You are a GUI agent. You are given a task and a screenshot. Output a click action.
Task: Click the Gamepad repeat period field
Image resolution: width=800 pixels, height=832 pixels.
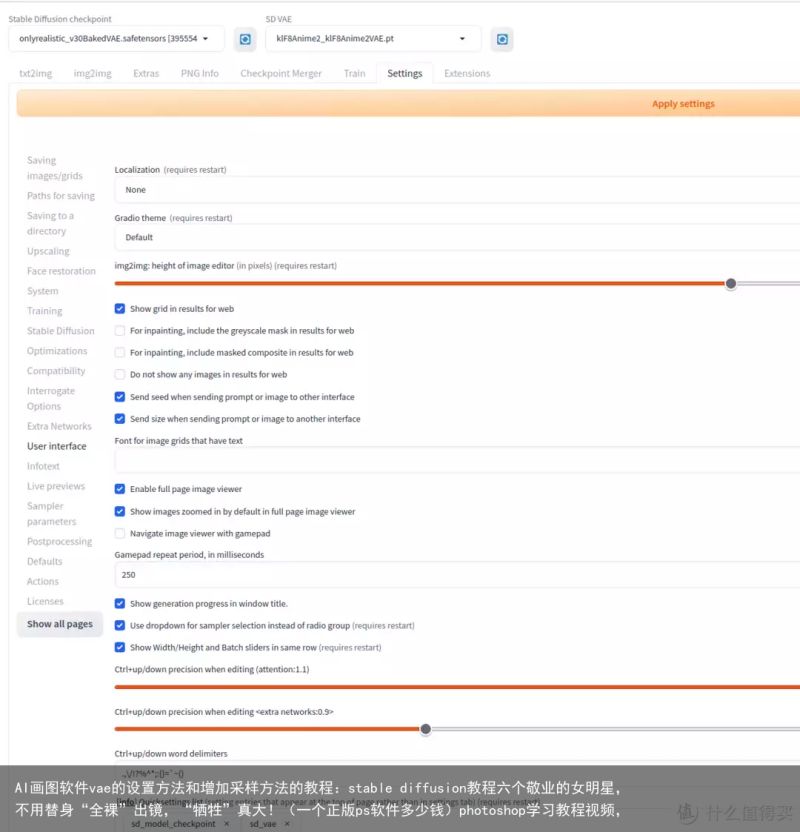point(457,575)
